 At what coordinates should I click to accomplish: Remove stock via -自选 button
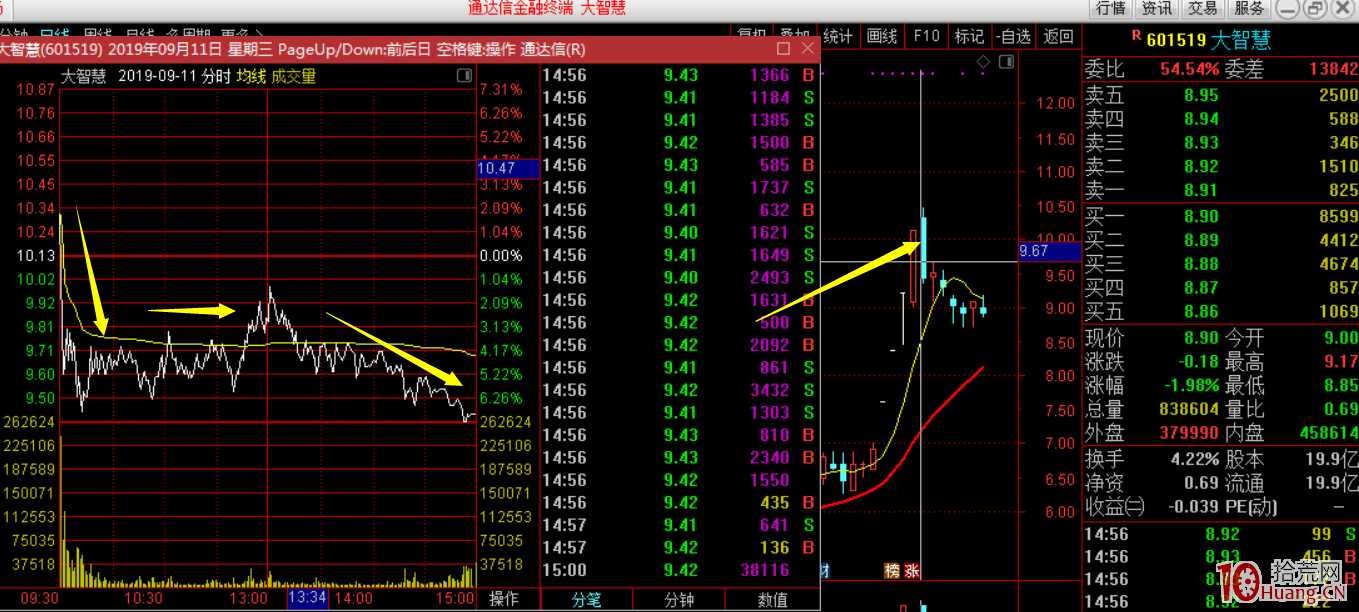(1013, 37)
